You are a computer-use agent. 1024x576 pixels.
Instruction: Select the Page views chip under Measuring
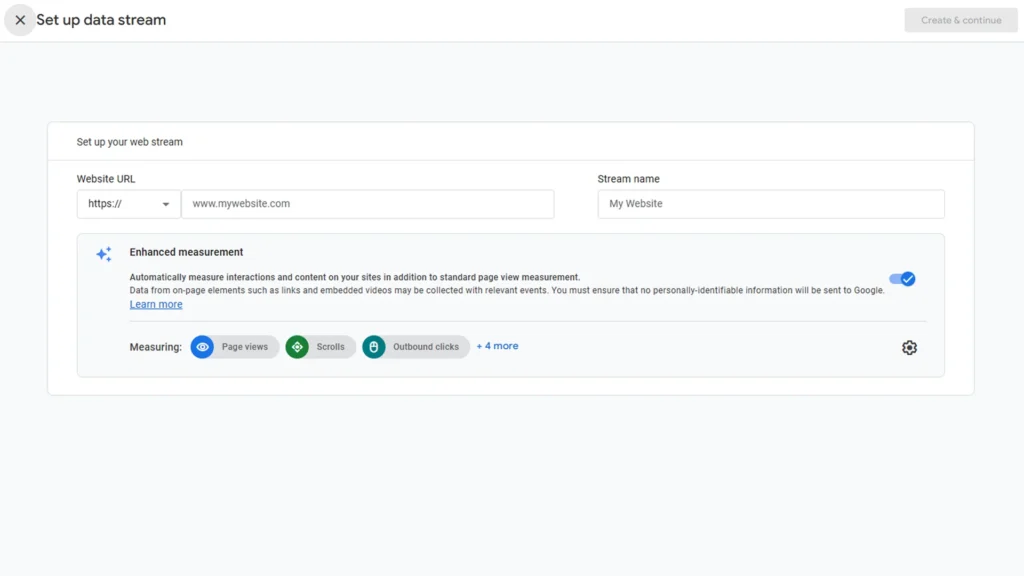(233, 347)
